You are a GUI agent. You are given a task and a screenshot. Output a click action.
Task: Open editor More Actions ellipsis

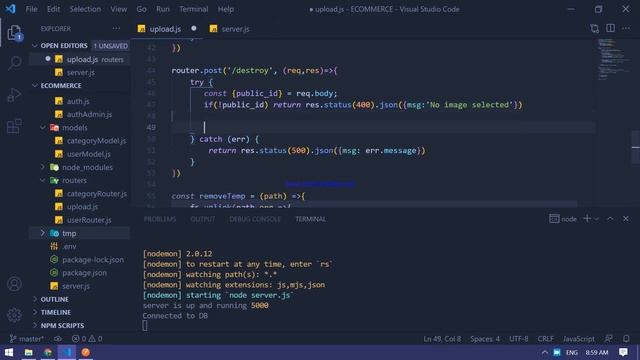tap(626, 28)
